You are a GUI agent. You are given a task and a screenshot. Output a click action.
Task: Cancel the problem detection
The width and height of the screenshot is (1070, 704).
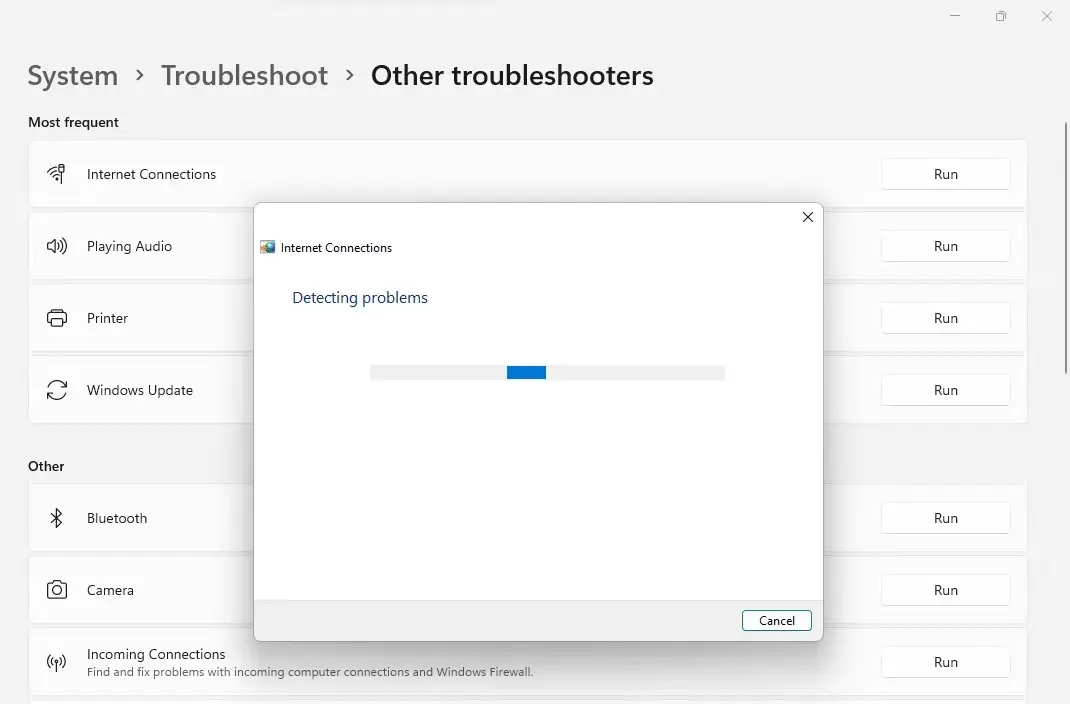[x=777, y=621]
